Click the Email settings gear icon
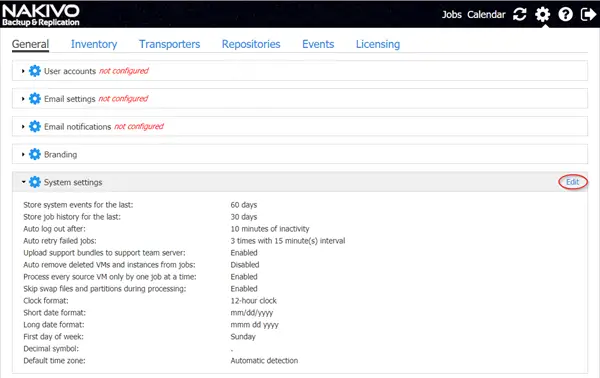600x378 pixels. pyautogui.click(x=35, y=99)
